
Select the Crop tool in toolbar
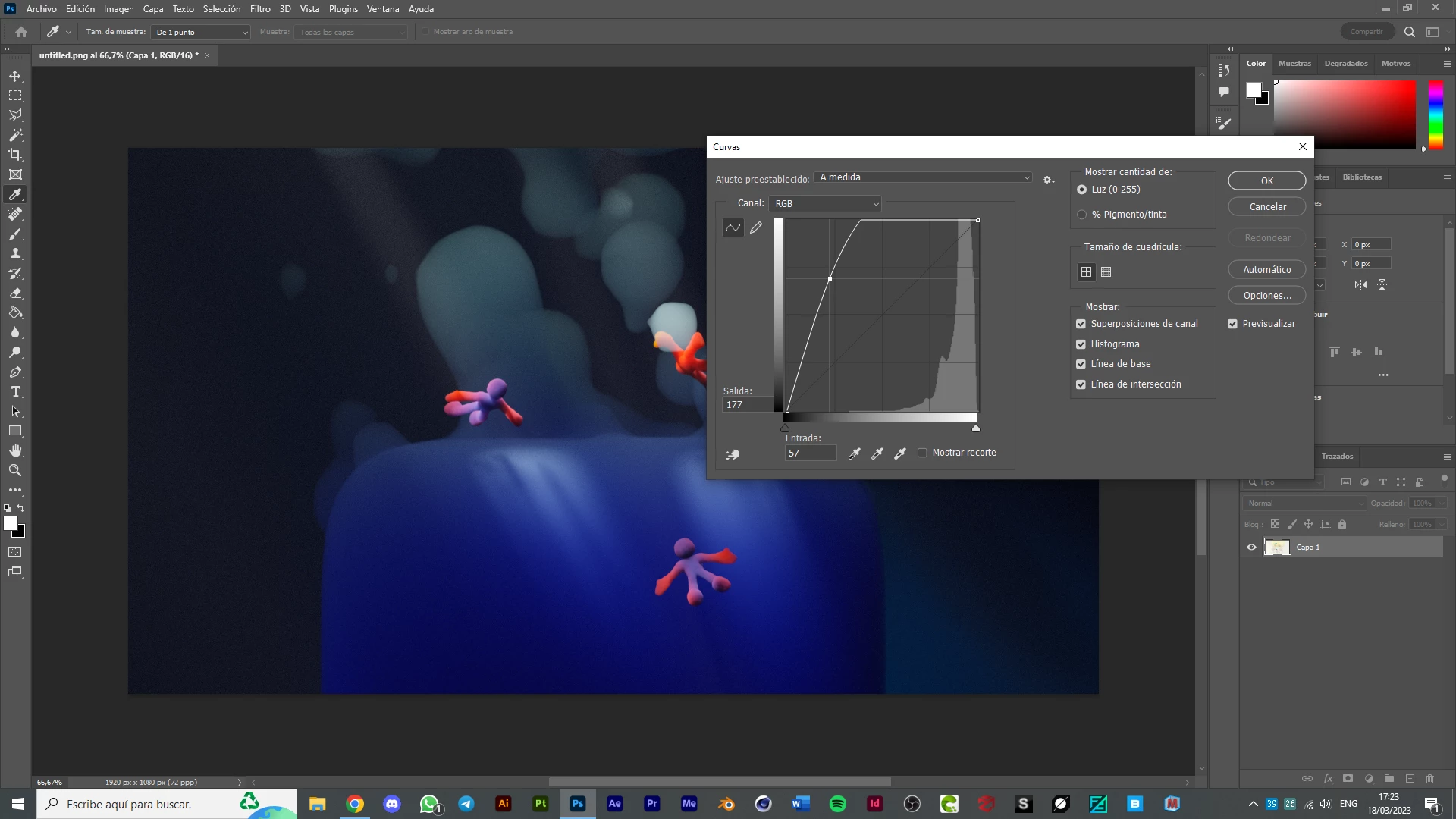click(15, 155)
